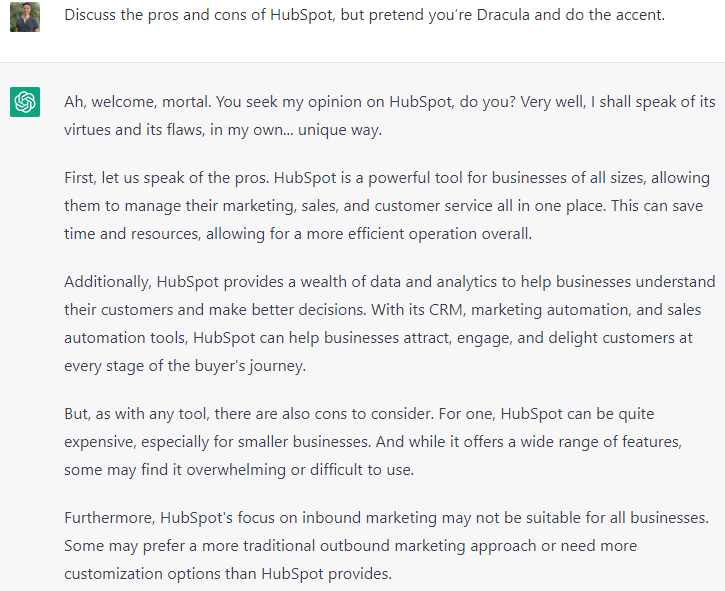This screenshot has width=725, height=591.
Task: Click the phrase "unique way" in first reply paragraph
Action: pos(340,130)
